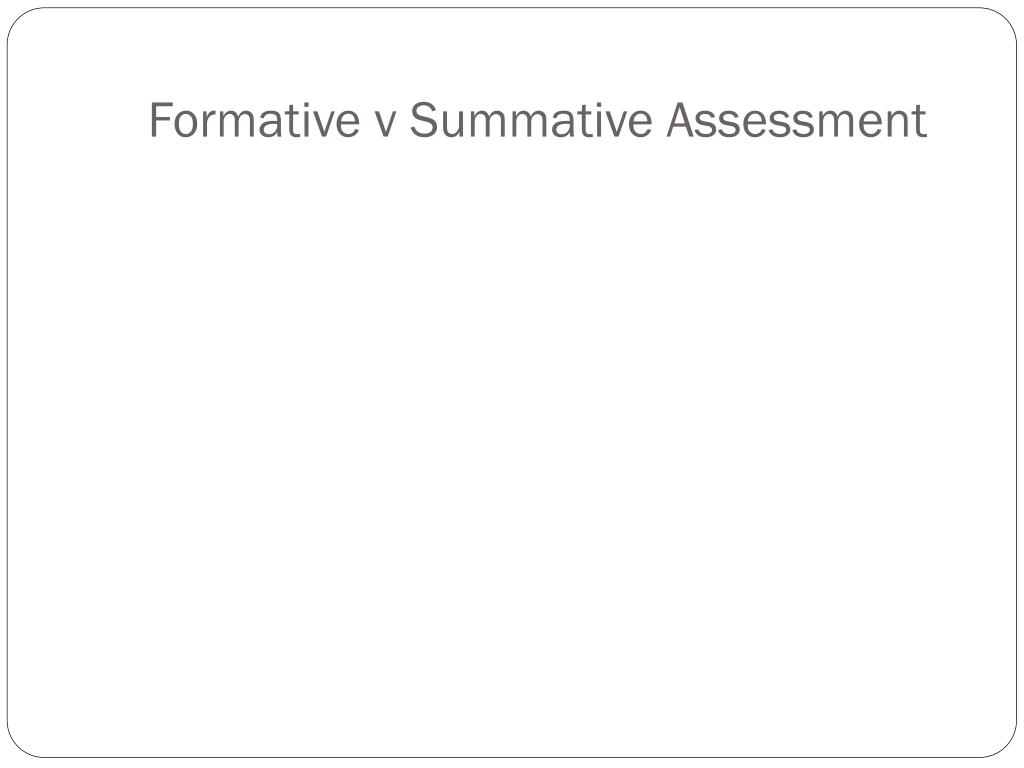The image size is (1024, 768).
Task: Place cursor after final "t" of Assessment
Action: [928, 121]
